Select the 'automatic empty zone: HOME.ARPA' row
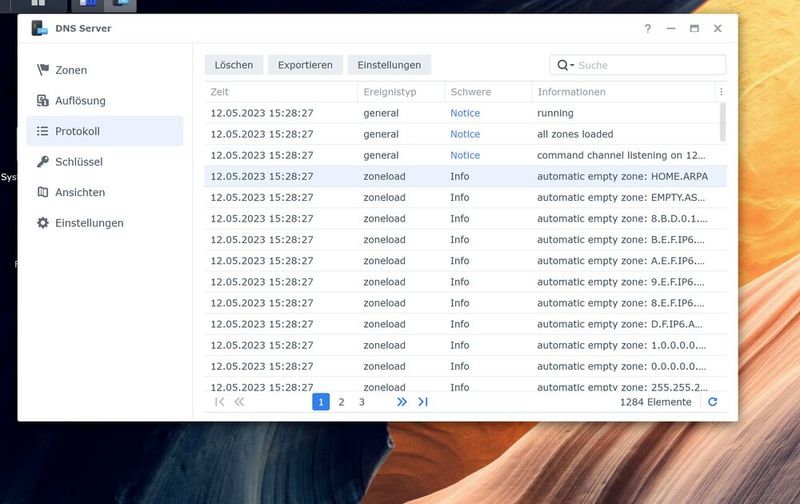 [x=465, y=177]
